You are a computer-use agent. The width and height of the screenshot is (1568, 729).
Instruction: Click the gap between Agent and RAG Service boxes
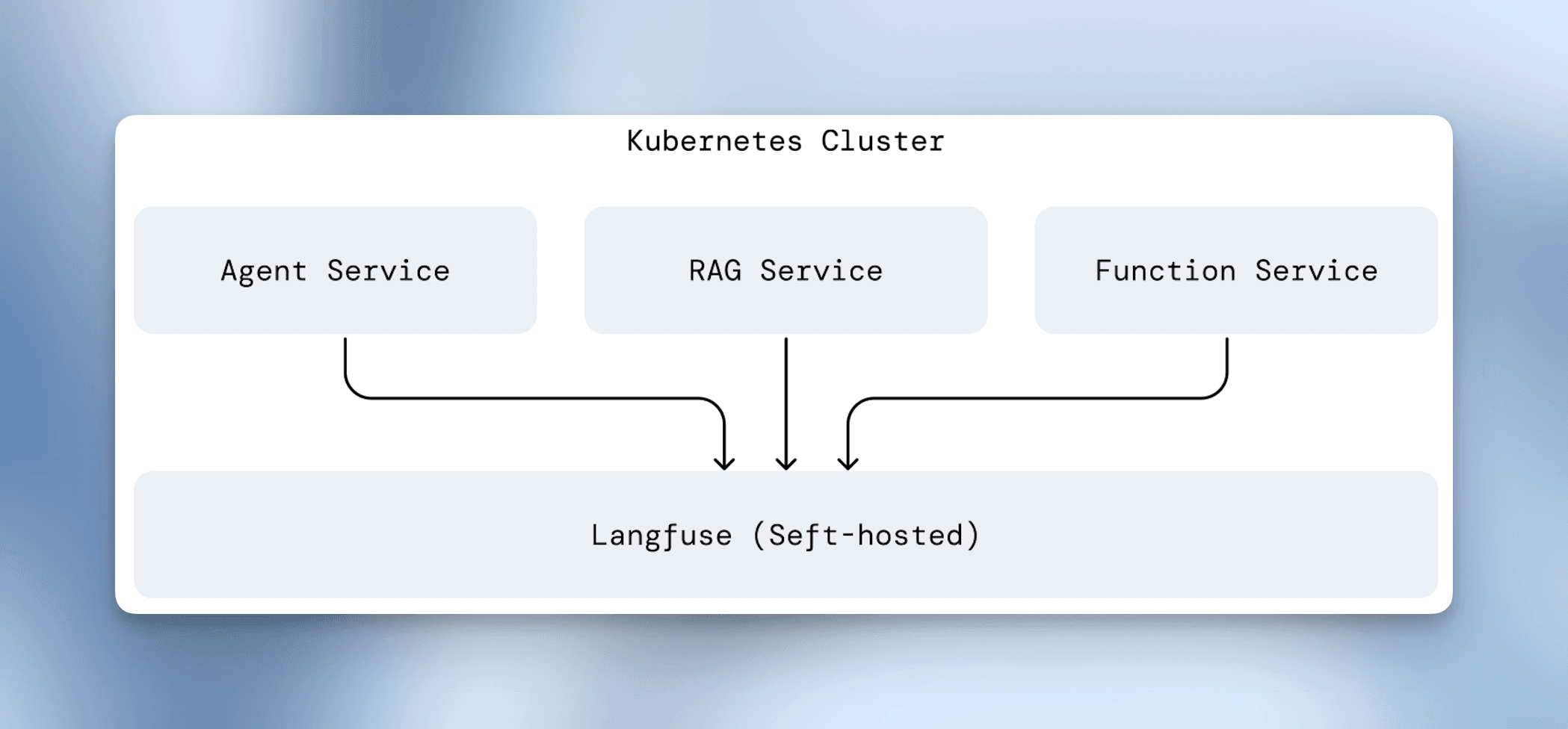pyautogui.click(x=562, y=270)
